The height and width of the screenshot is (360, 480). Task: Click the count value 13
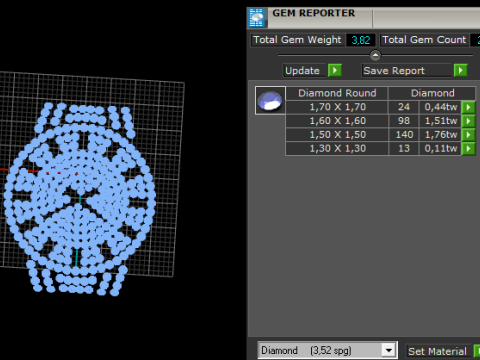click(404, 148)
